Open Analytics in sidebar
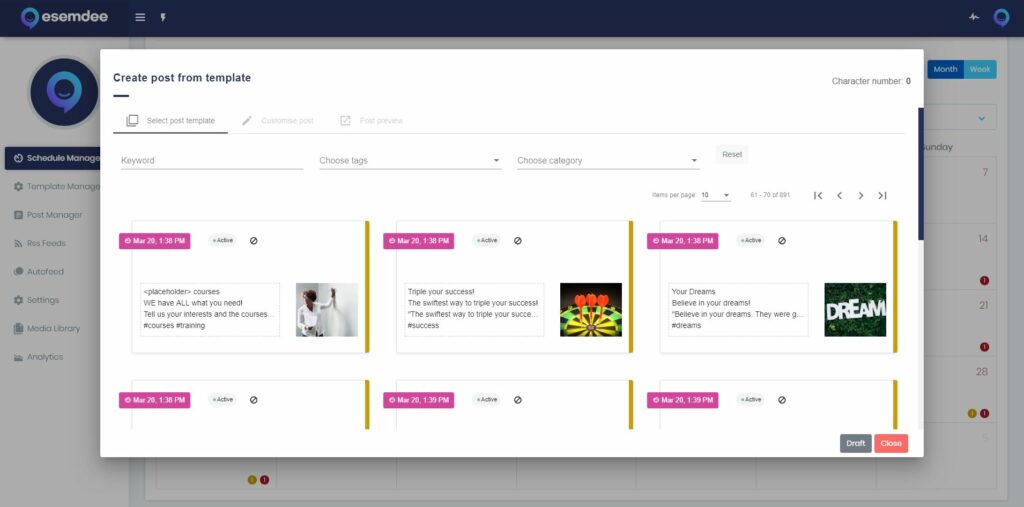Screen dimensions: 1024x507 point(38,357)
